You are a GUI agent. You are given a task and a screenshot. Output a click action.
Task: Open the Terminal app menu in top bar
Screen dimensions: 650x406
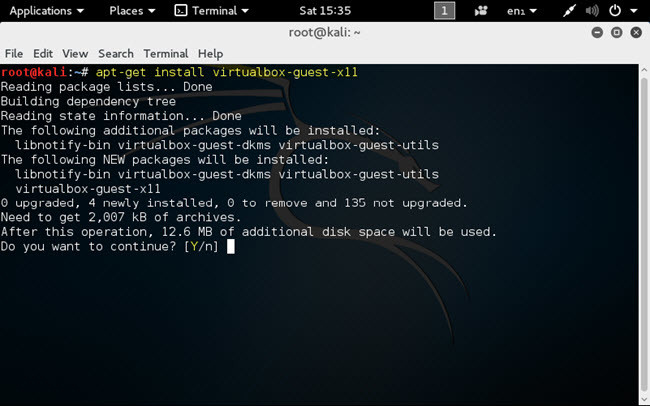point(211,11)
